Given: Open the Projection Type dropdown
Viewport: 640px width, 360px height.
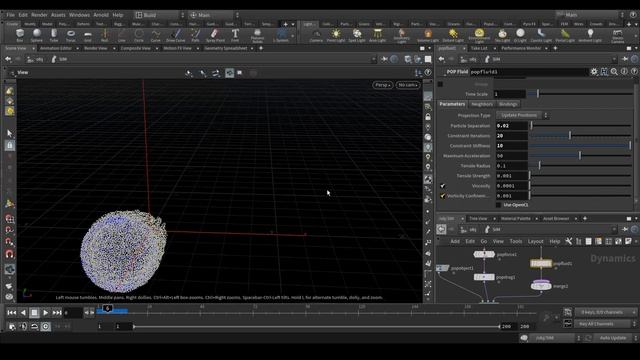Looking at the screenshot, I should coord(522,116).
